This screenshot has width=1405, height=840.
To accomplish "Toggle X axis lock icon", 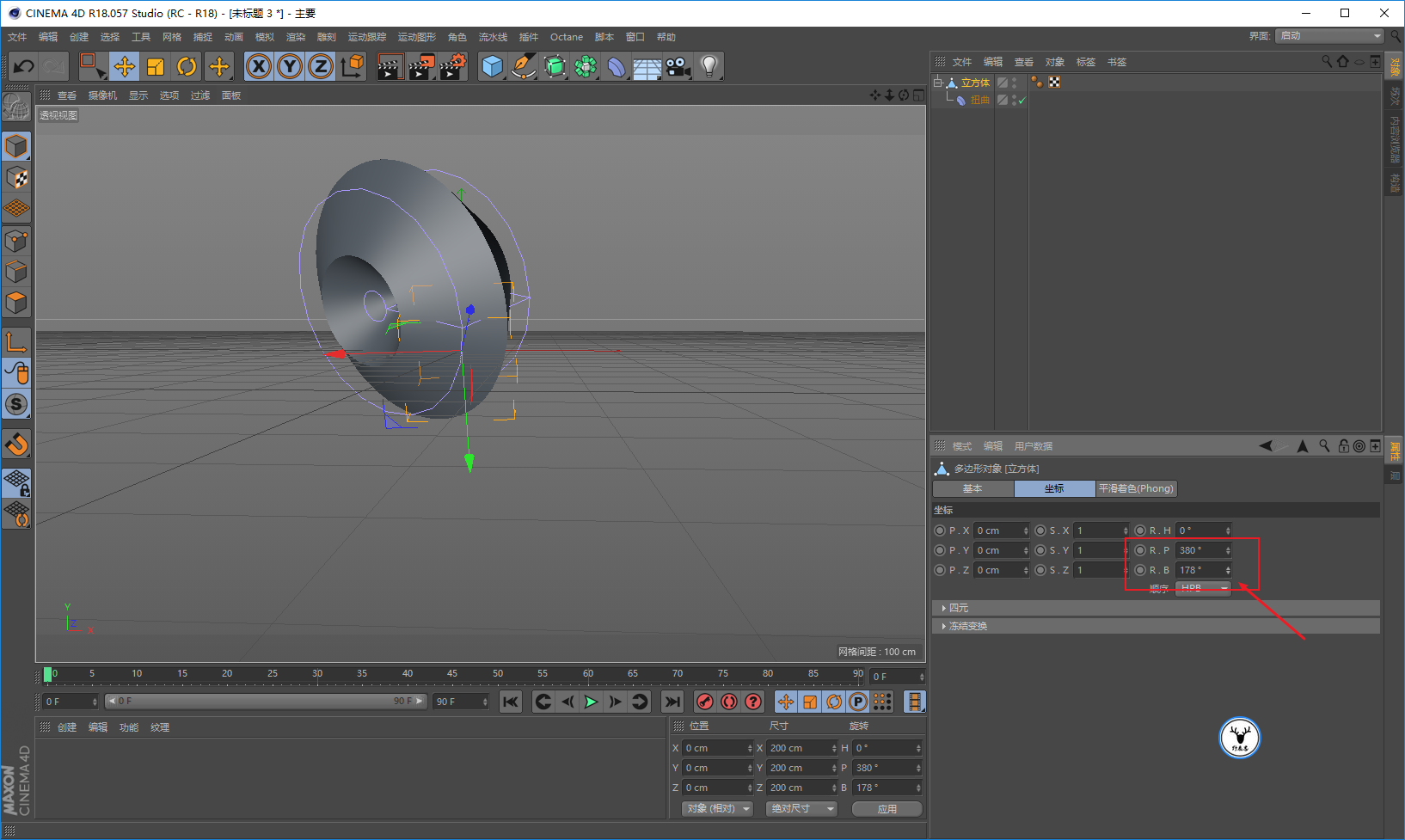I will [259, 66].
